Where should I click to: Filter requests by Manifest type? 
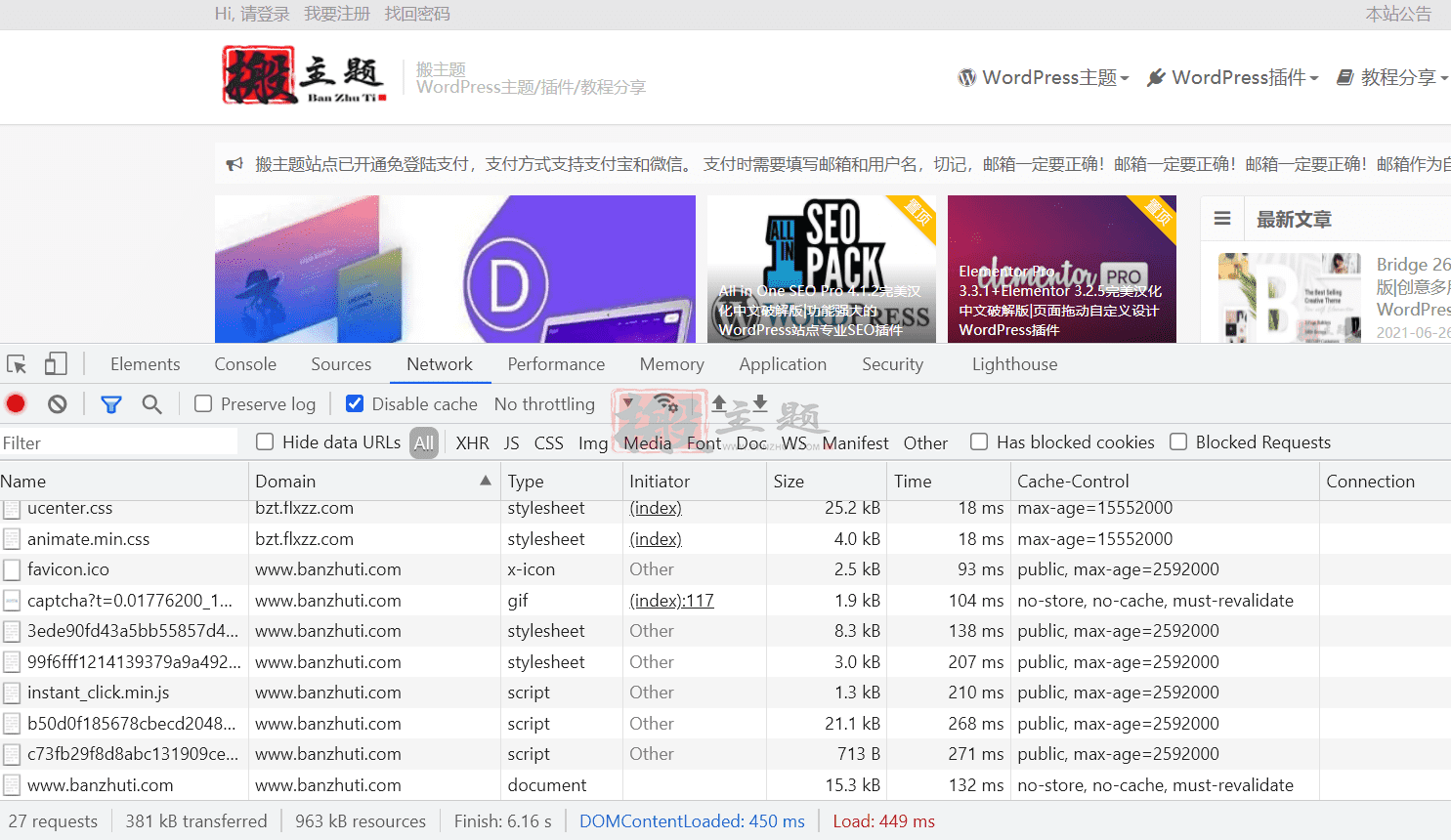pyautogui.click(x=856, y=442)
